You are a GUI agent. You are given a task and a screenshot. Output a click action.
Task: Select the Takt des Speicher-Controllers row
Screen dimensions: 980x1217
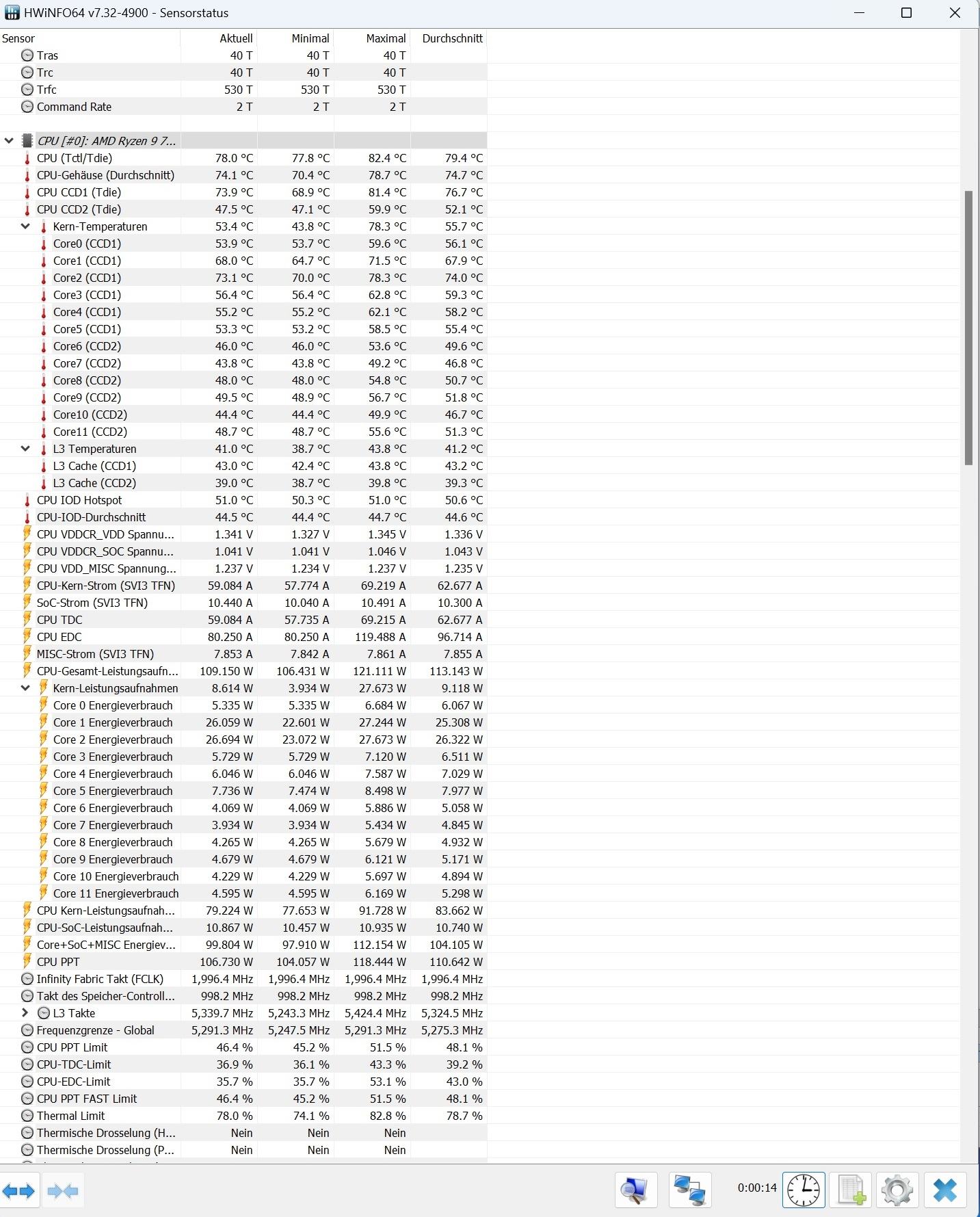tap(243, 996)
